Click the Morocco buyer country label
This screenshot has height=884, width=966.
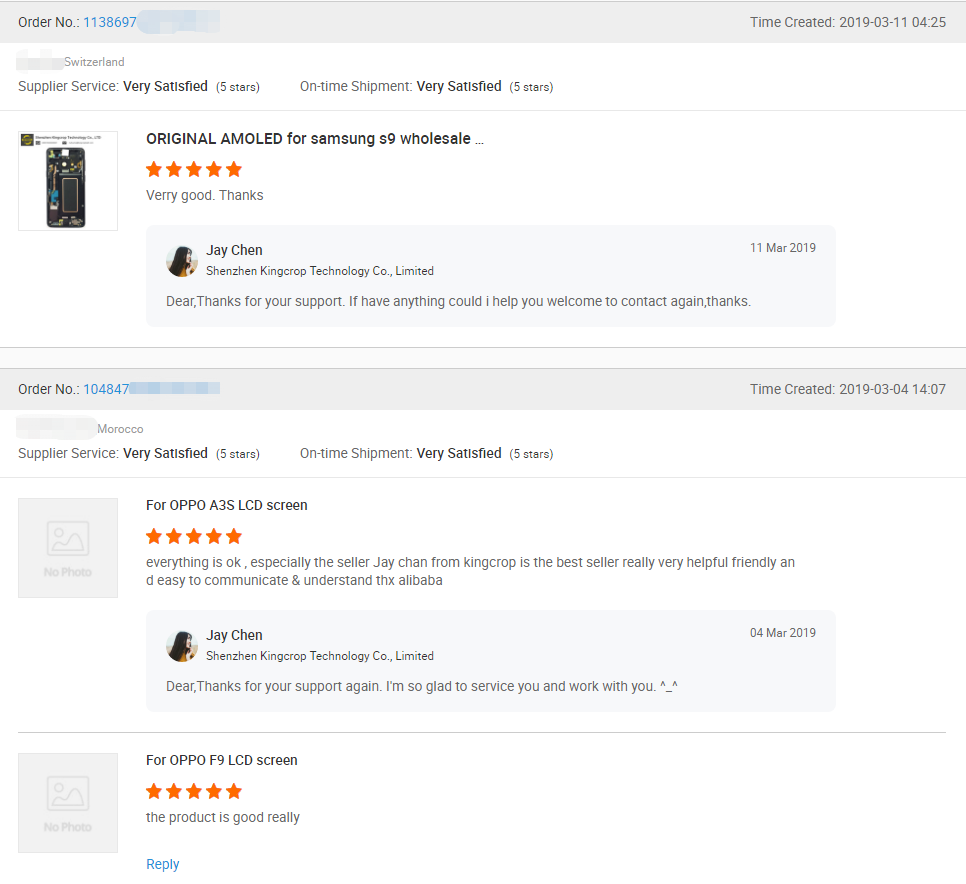tap(120, 429)
